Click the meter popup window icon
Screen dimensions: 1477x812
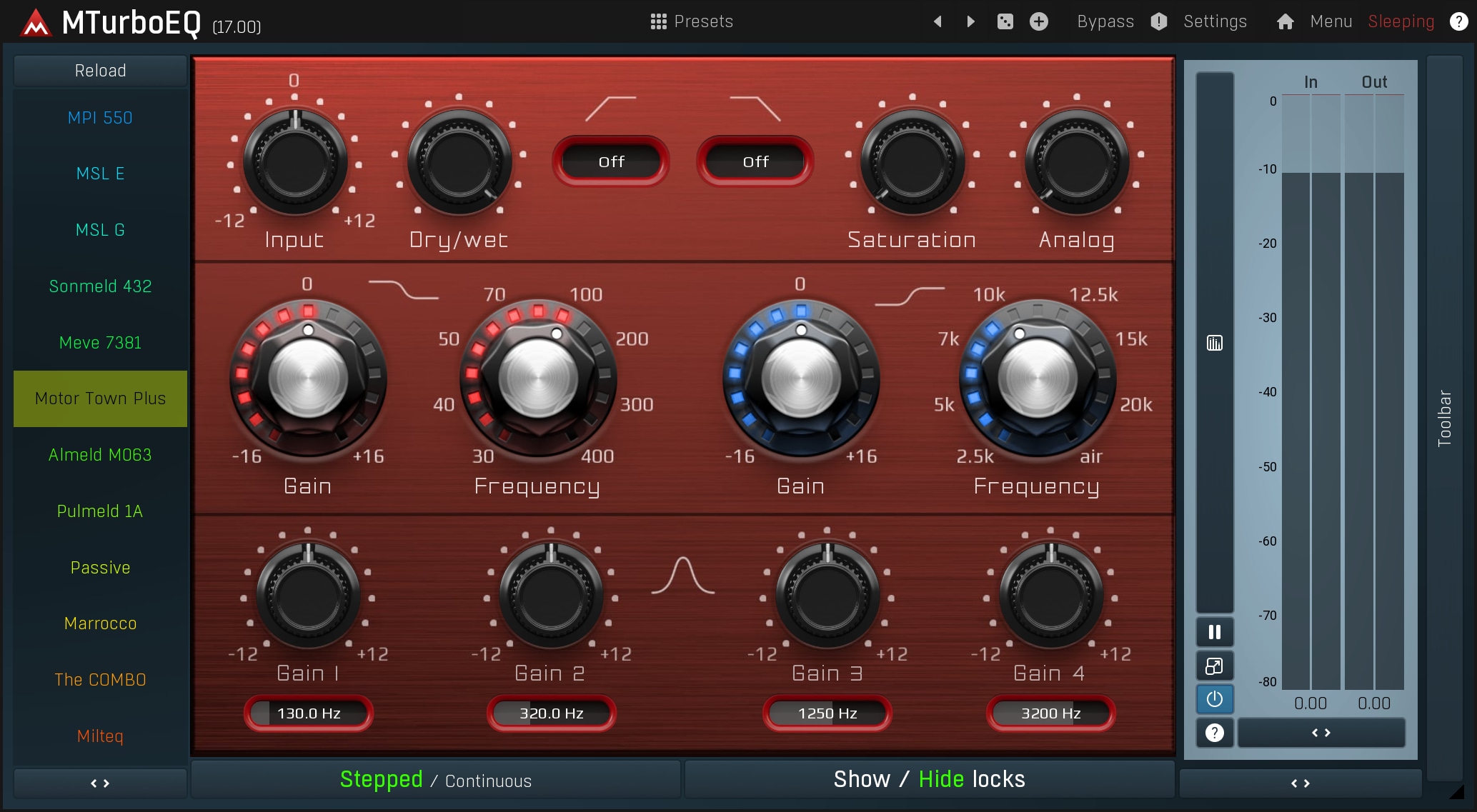tap(1214, 666)
